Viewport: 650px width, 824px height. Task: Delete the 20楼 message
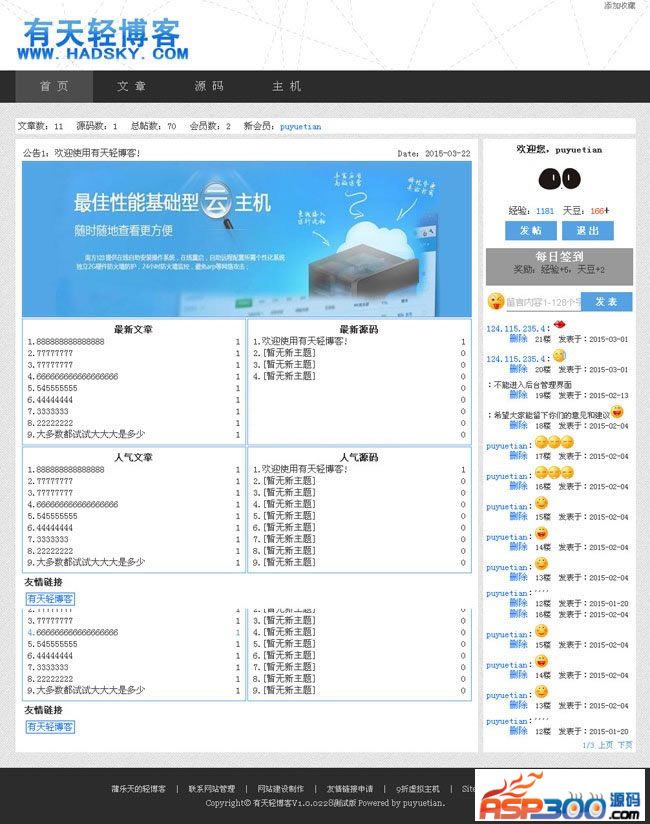518,369
